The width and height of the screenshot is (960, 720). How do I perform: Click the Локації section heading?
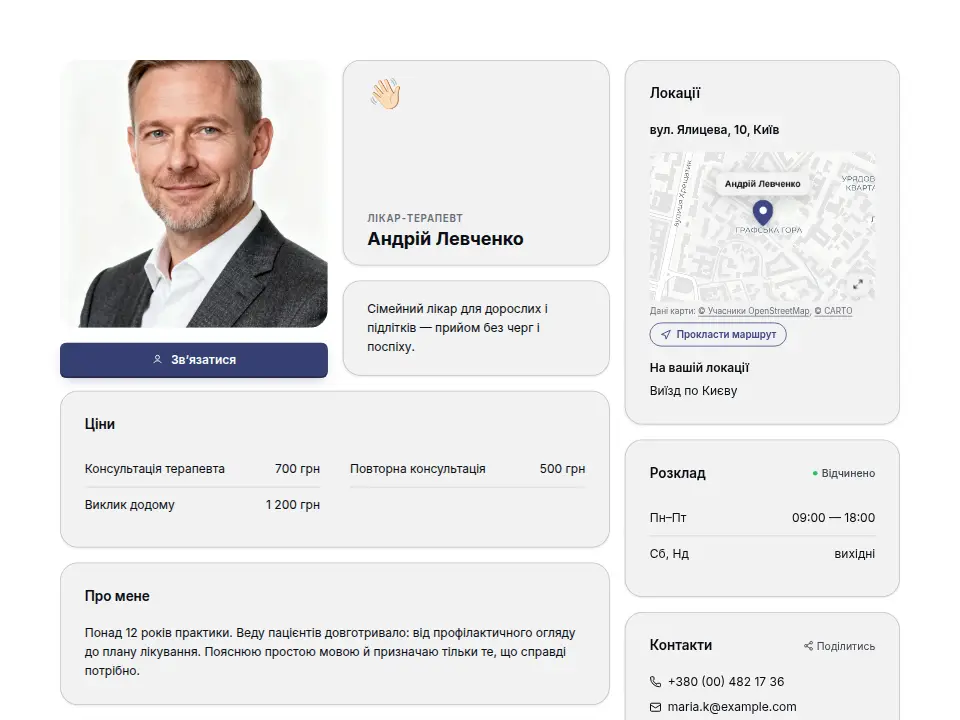pos(675,93)
